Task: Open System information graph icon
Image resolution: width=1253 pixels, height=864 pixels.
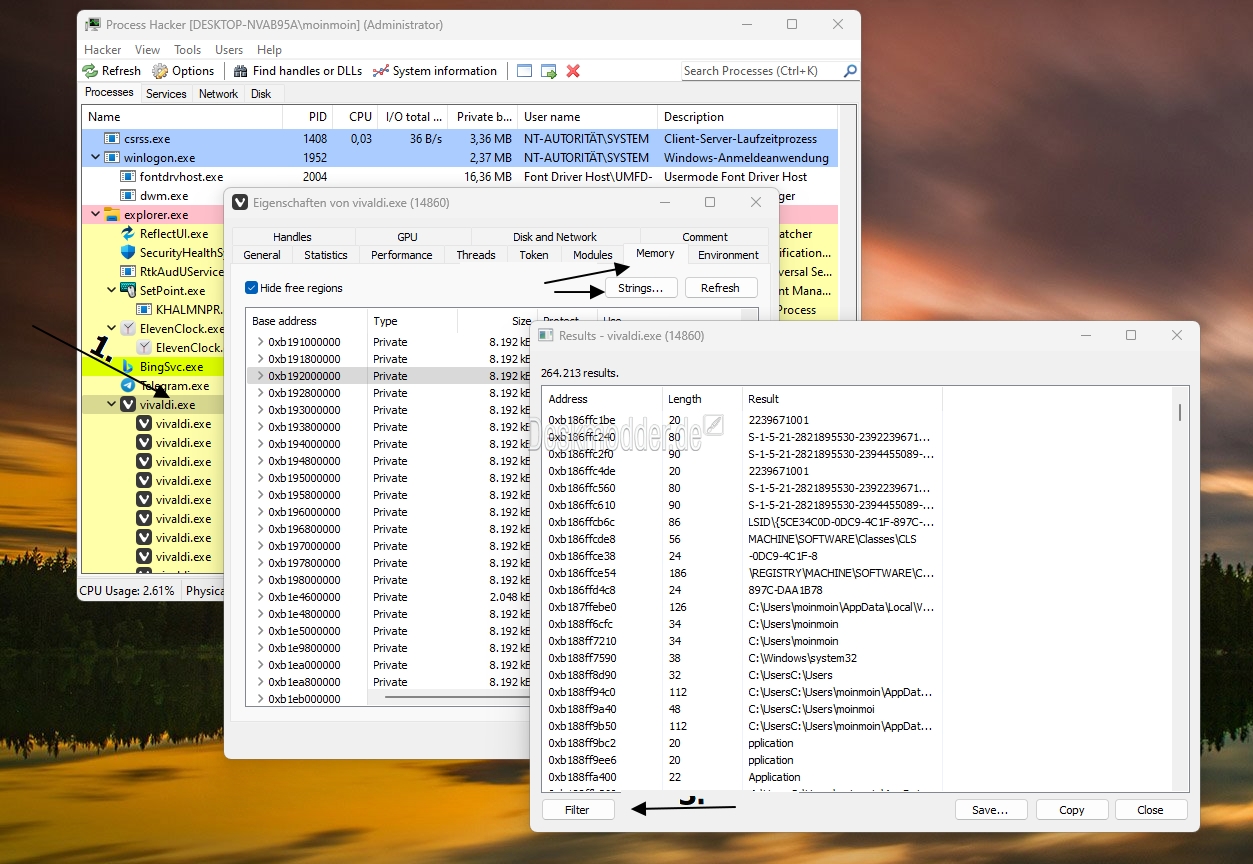Action: [380, 71]
